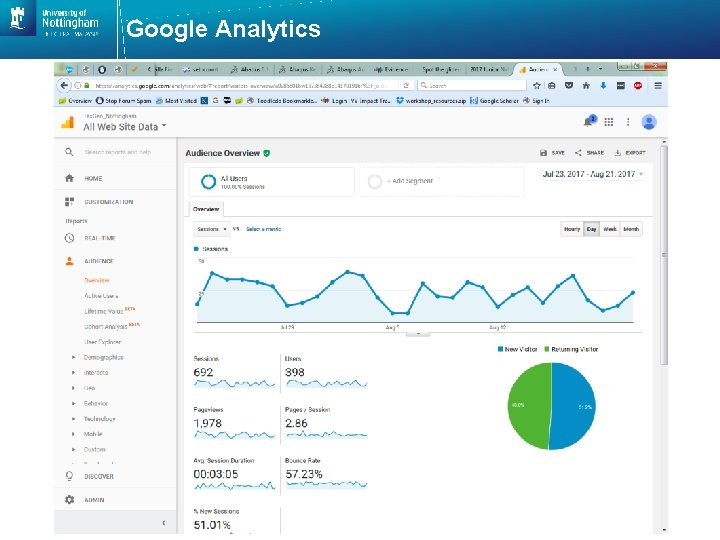Click the Select a metric link
720x540 pixels.
coord(264,229)
